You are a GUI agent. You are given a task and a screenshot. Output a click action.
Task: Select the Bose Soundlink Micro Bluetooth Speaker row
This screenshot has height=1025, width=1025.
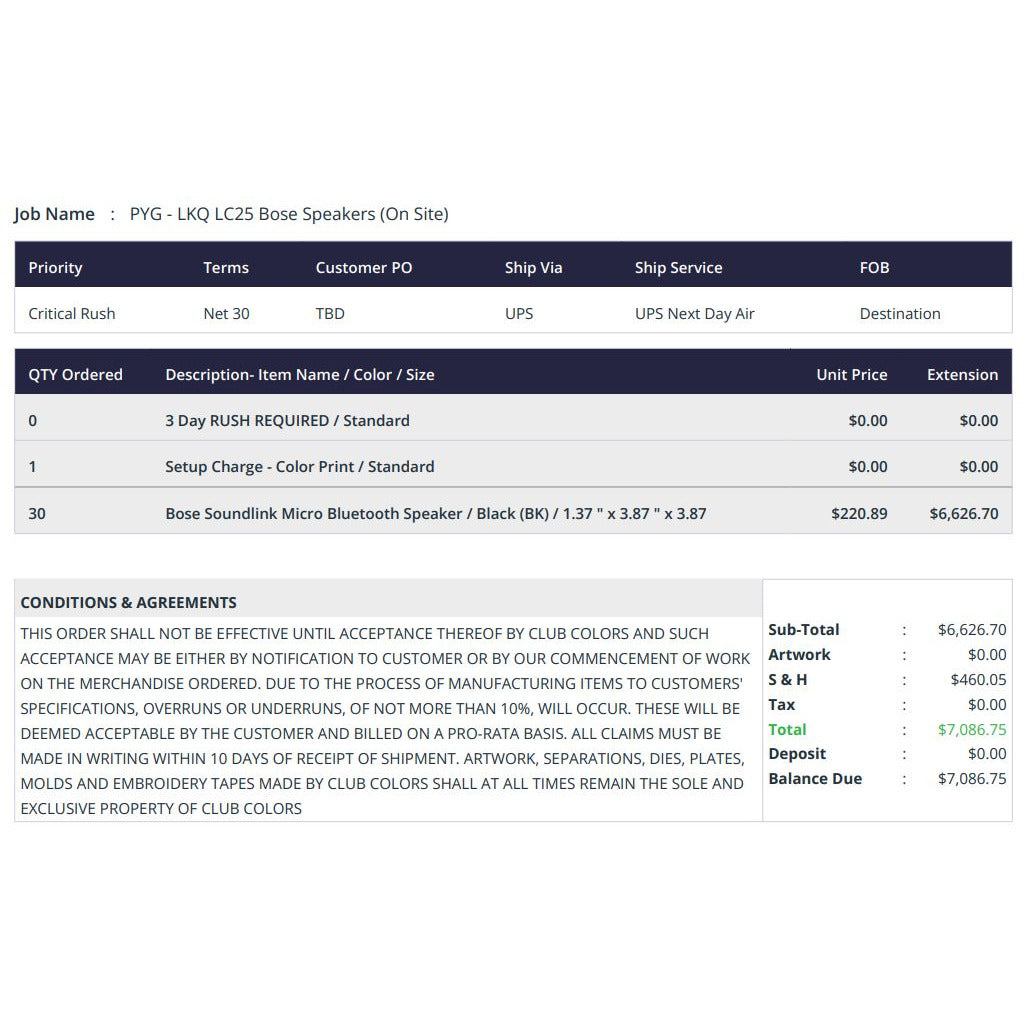(513, 511)
